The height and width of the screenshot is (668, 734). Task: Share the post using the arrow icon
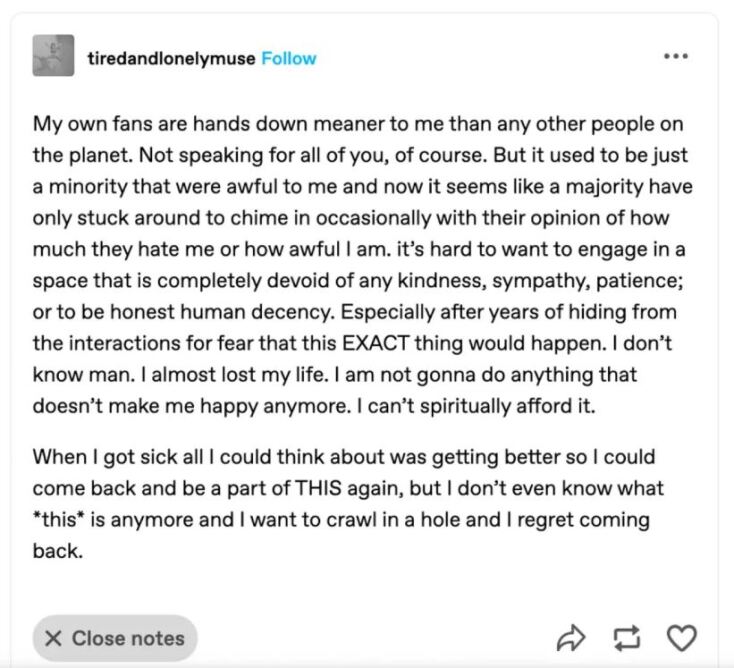point(570,637)
